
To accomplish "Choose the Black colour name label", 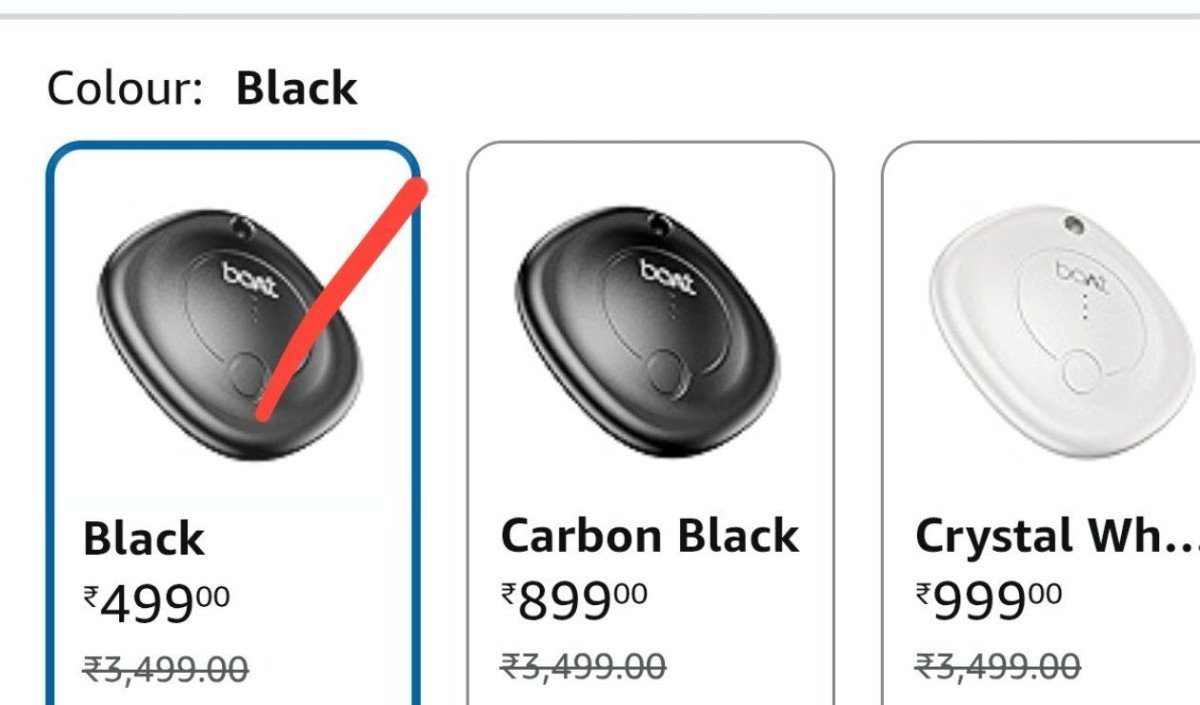I will pyautogui.click(x=143, y=539).
